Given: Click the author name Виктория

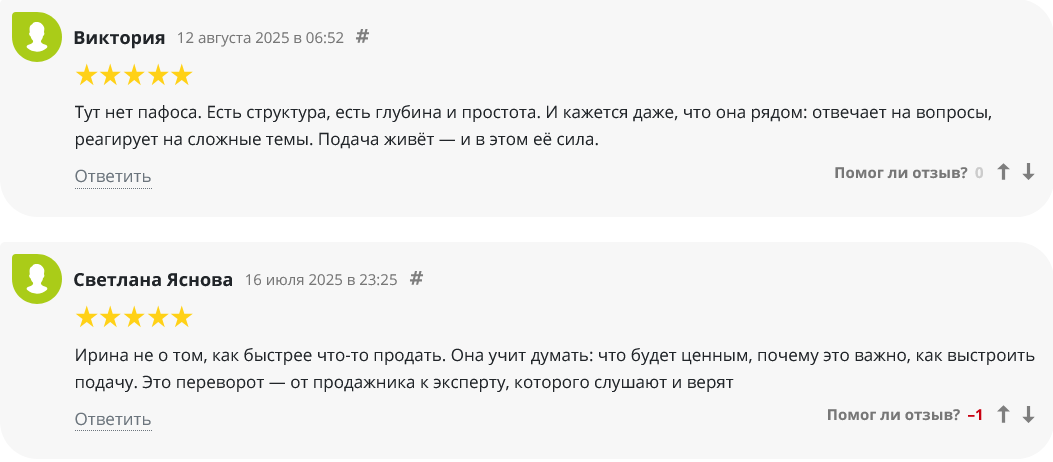Looking at the screenshot, I should [x=119, y=38].
